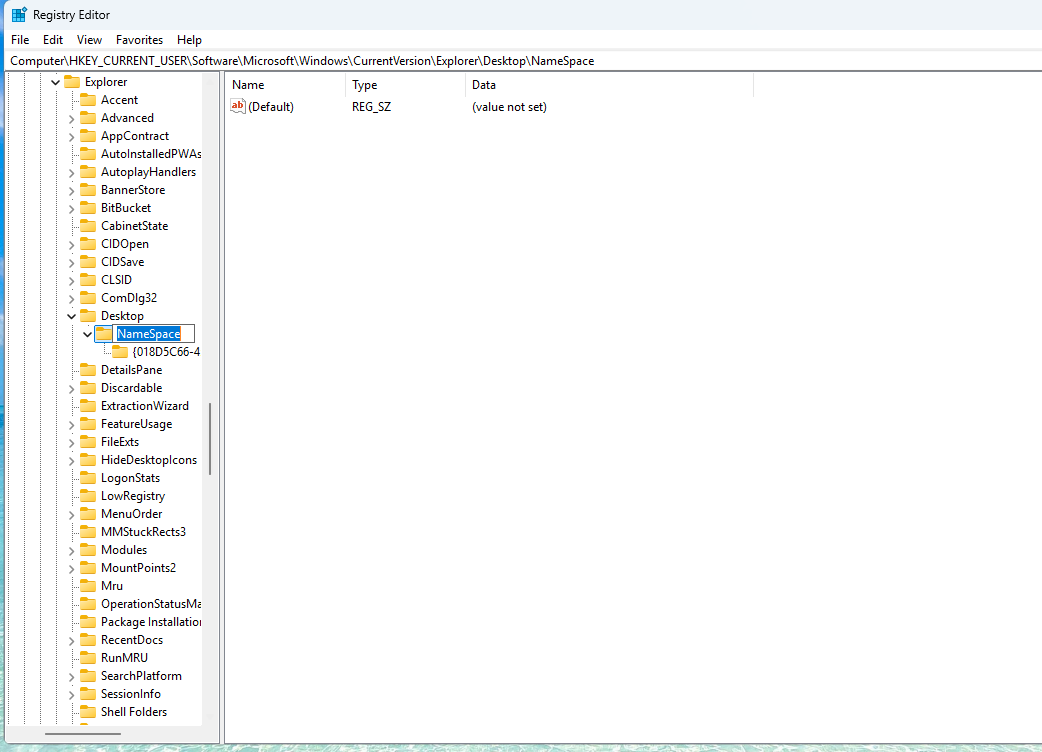This screenshot has width=1042, height=752.
Task: Select the RunMRU folder icon
Action: pos(87,657)
